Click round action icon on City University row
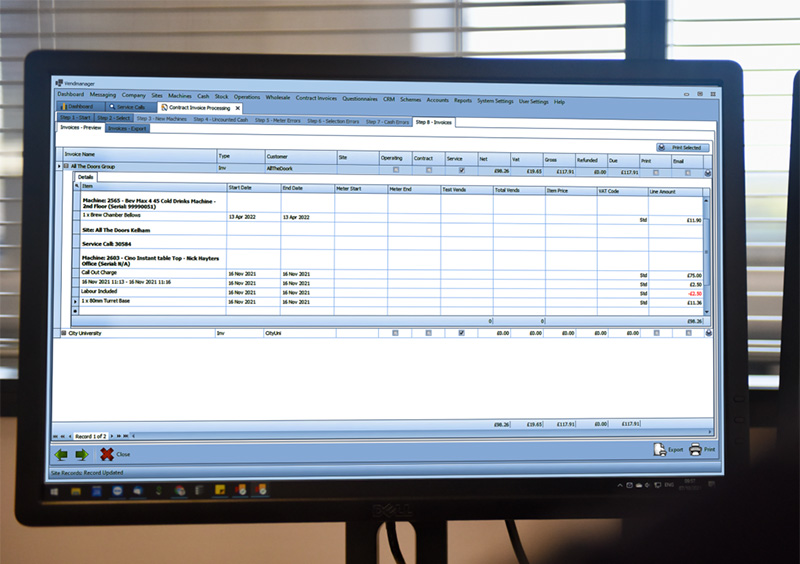800x564 pixels. click(708, 333)
